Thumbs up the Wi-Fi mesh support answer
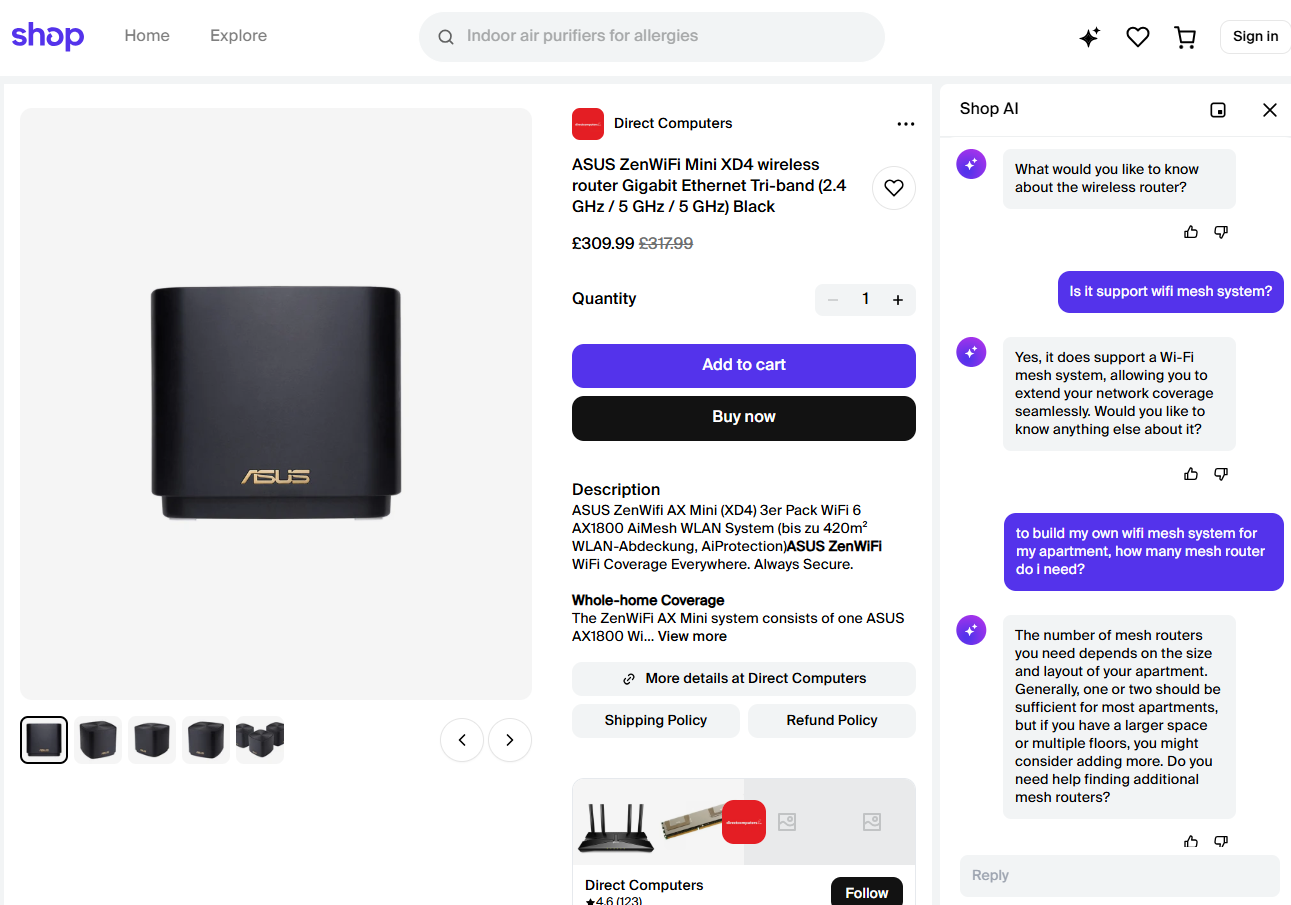The image size is (1291, 905). [1191, 474]
